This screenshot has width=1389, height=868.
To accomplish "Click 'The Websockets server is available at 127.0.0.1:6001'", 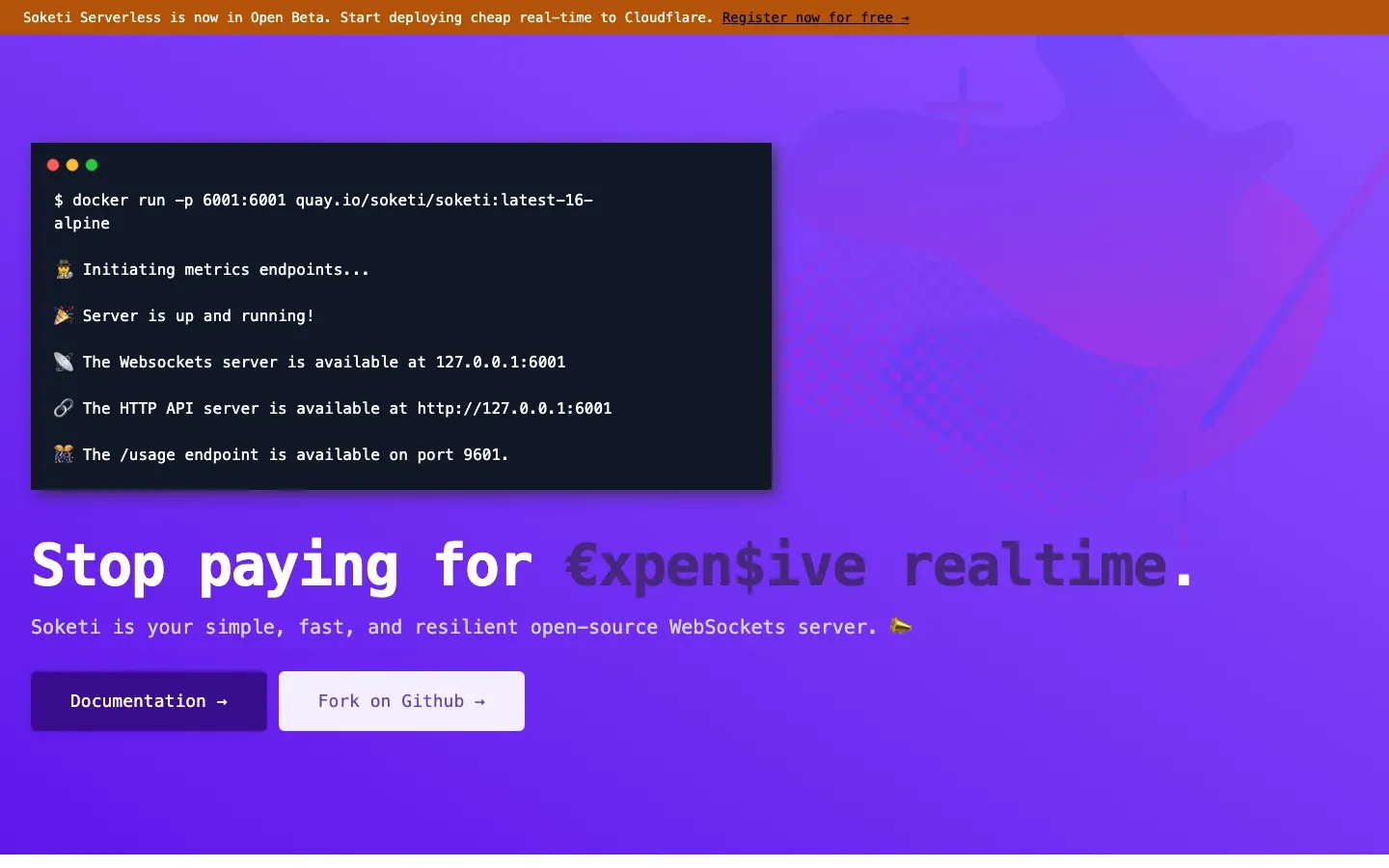I will [x=324, y=363].
